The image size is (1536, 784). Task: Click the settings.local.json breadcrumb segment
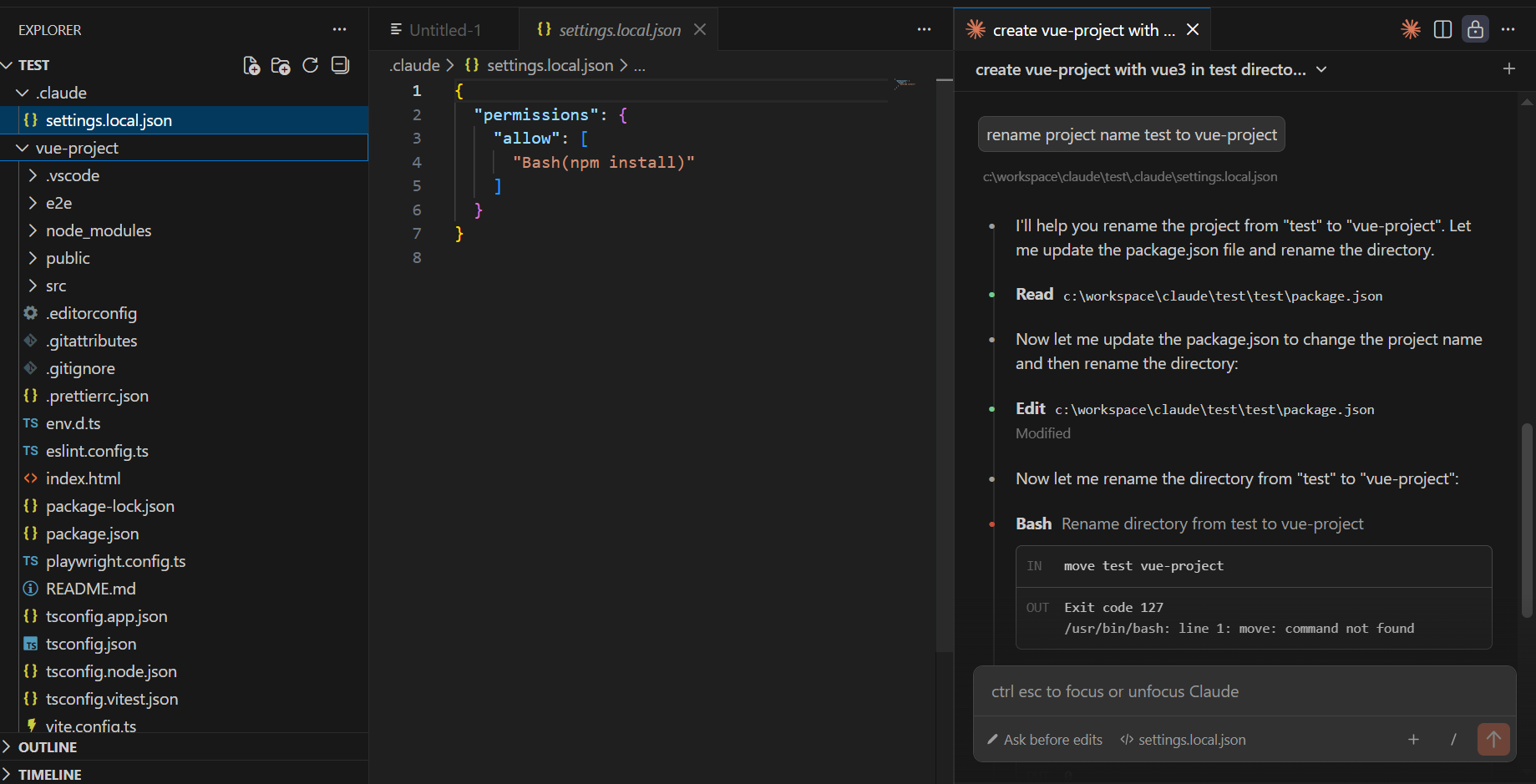[x=540, y=65]
